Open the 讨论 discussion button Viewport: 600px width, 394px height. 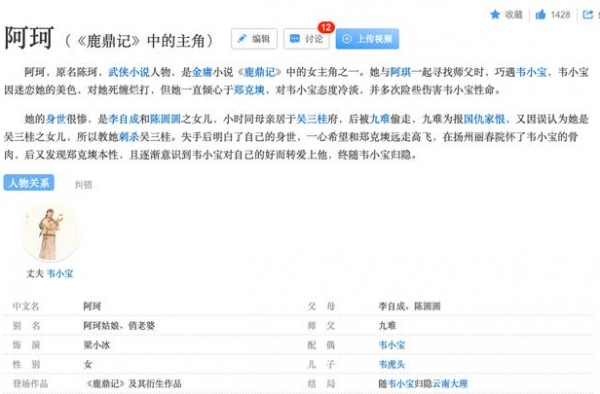pyautogui.click(x=306, y=39)
